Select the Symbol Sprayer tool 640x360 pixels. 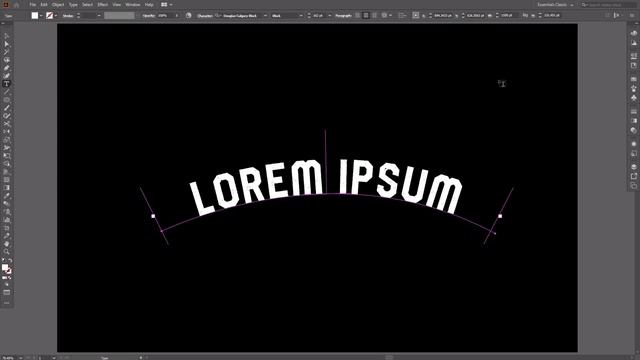pos(7,211)
